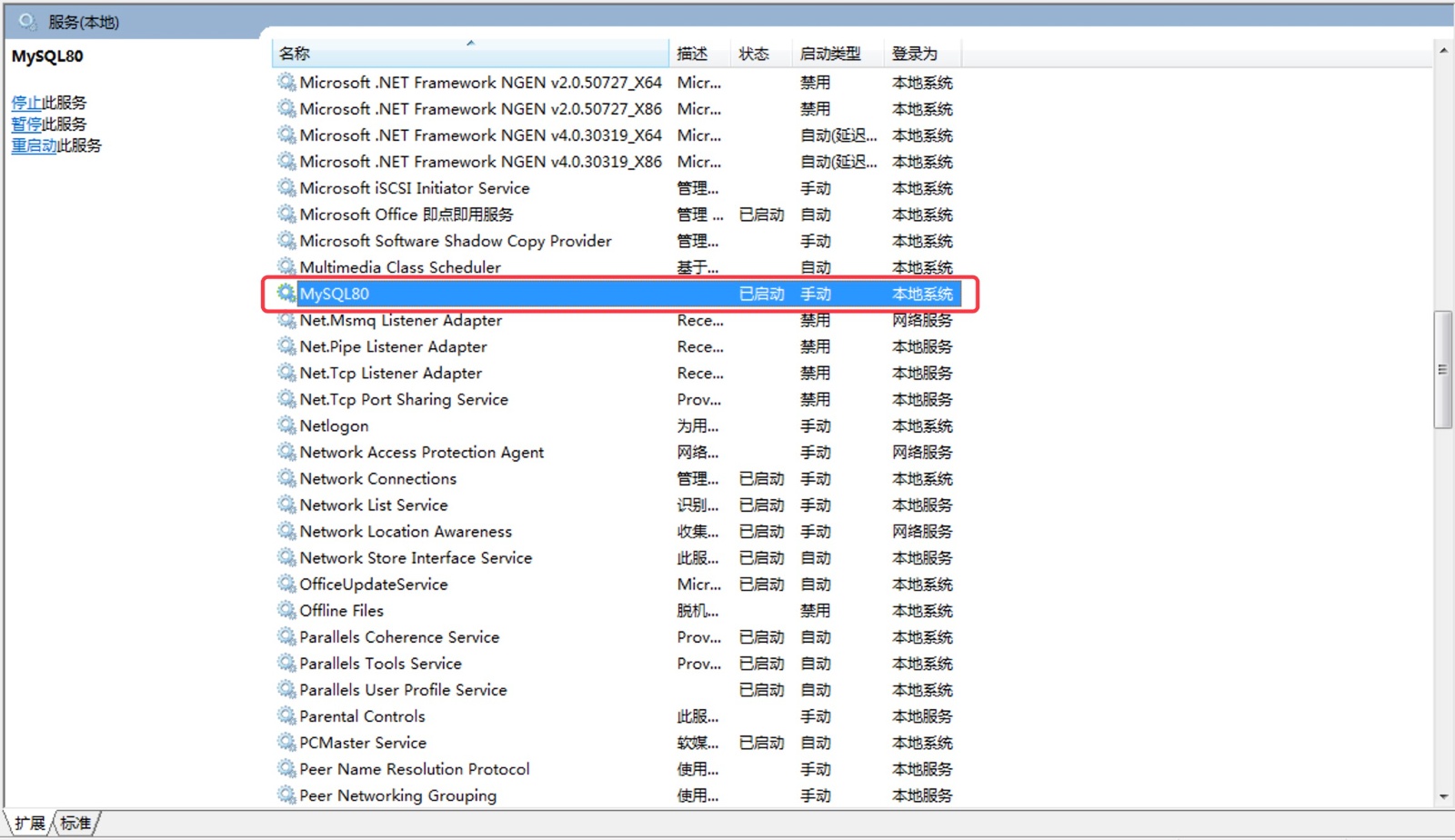
Task: Select the Network Connections service row
Action: (378, 478)
